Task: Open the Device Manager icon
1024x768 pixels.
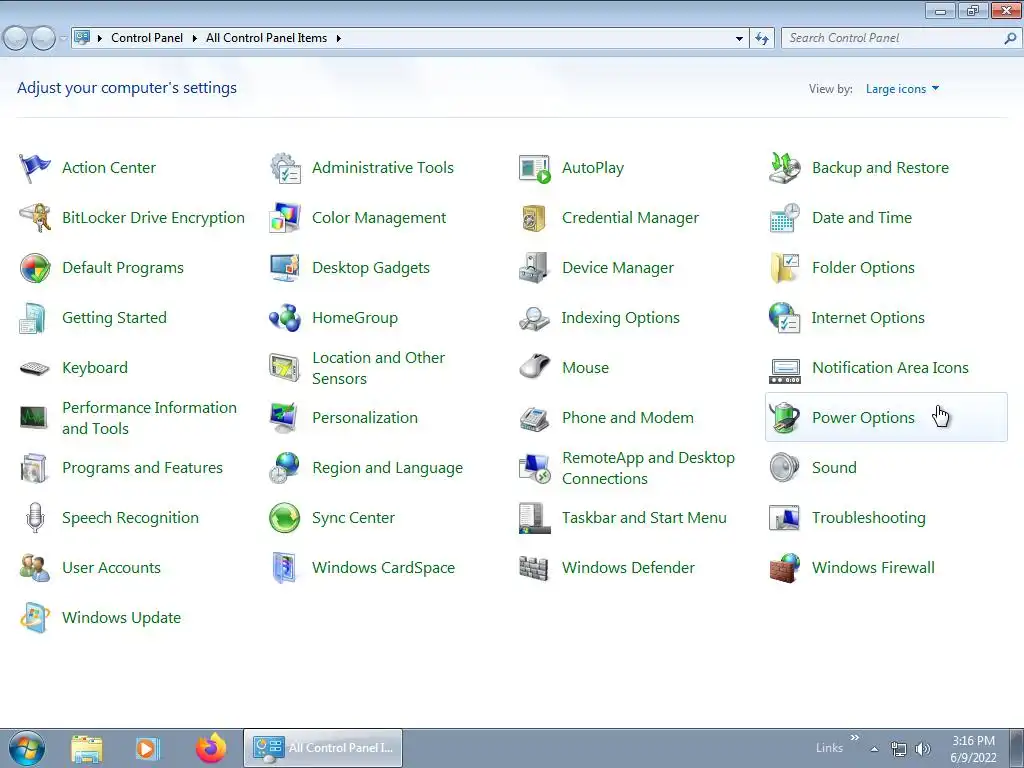Action: pyautogui.click(x=535, y=268)
